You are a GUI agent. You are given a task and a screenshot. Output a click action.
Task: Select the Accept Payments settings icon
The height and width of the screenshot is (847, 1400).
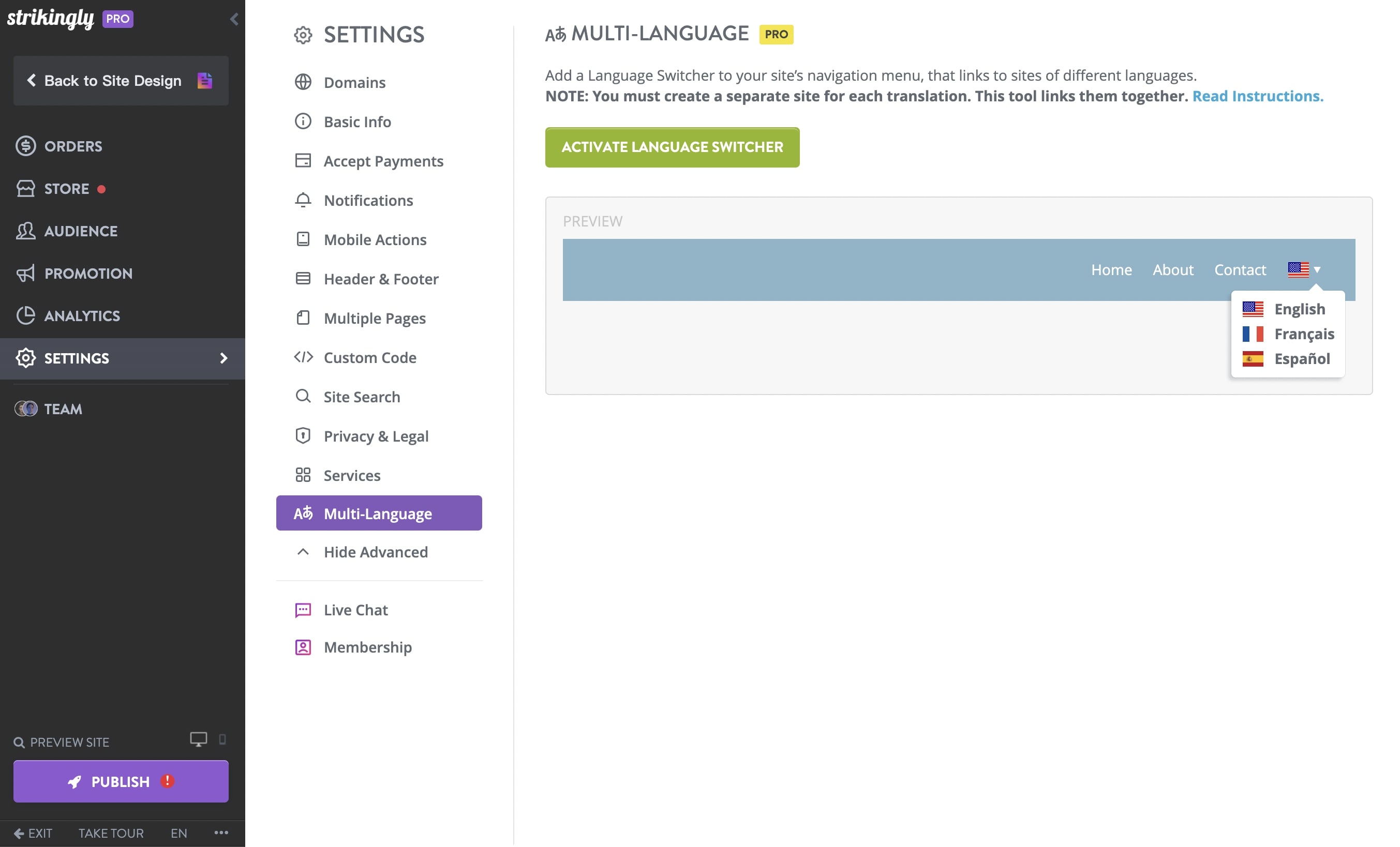(303, 161)
